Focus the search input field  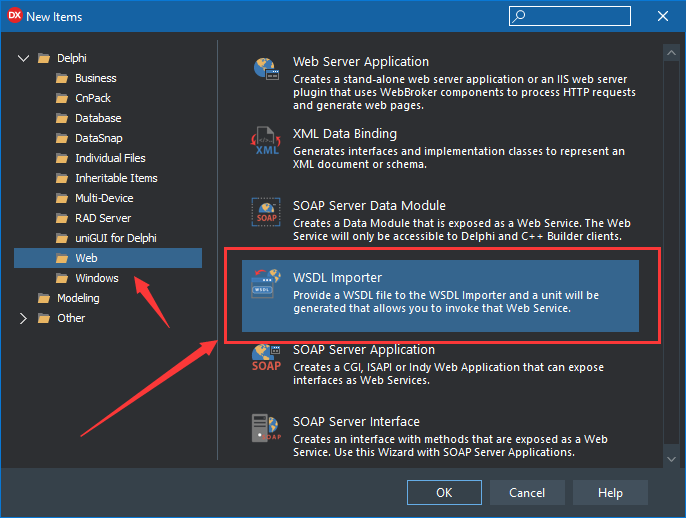[570, 16]
